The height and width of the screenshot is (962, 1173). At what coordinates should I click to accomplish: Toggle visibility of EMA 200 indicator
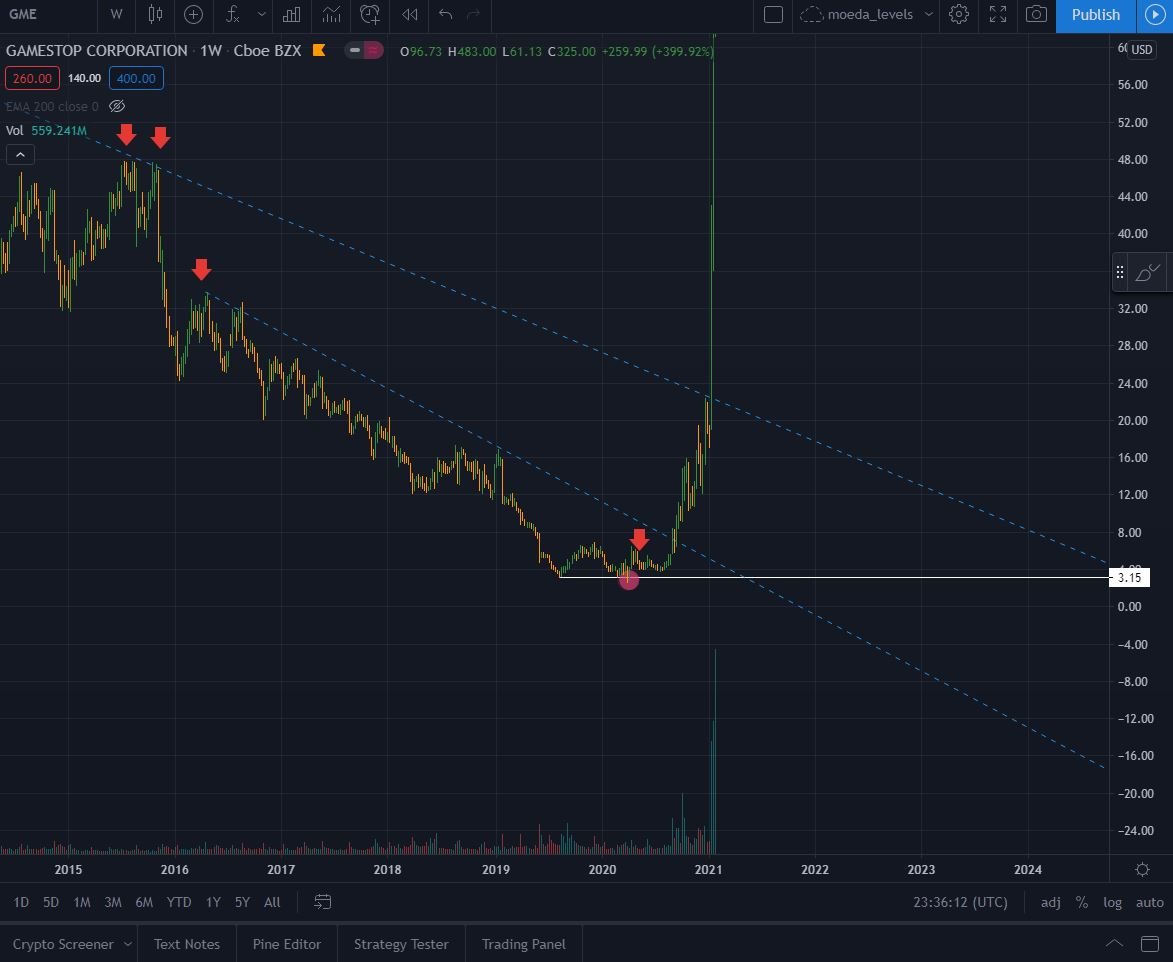pos(117,106)
